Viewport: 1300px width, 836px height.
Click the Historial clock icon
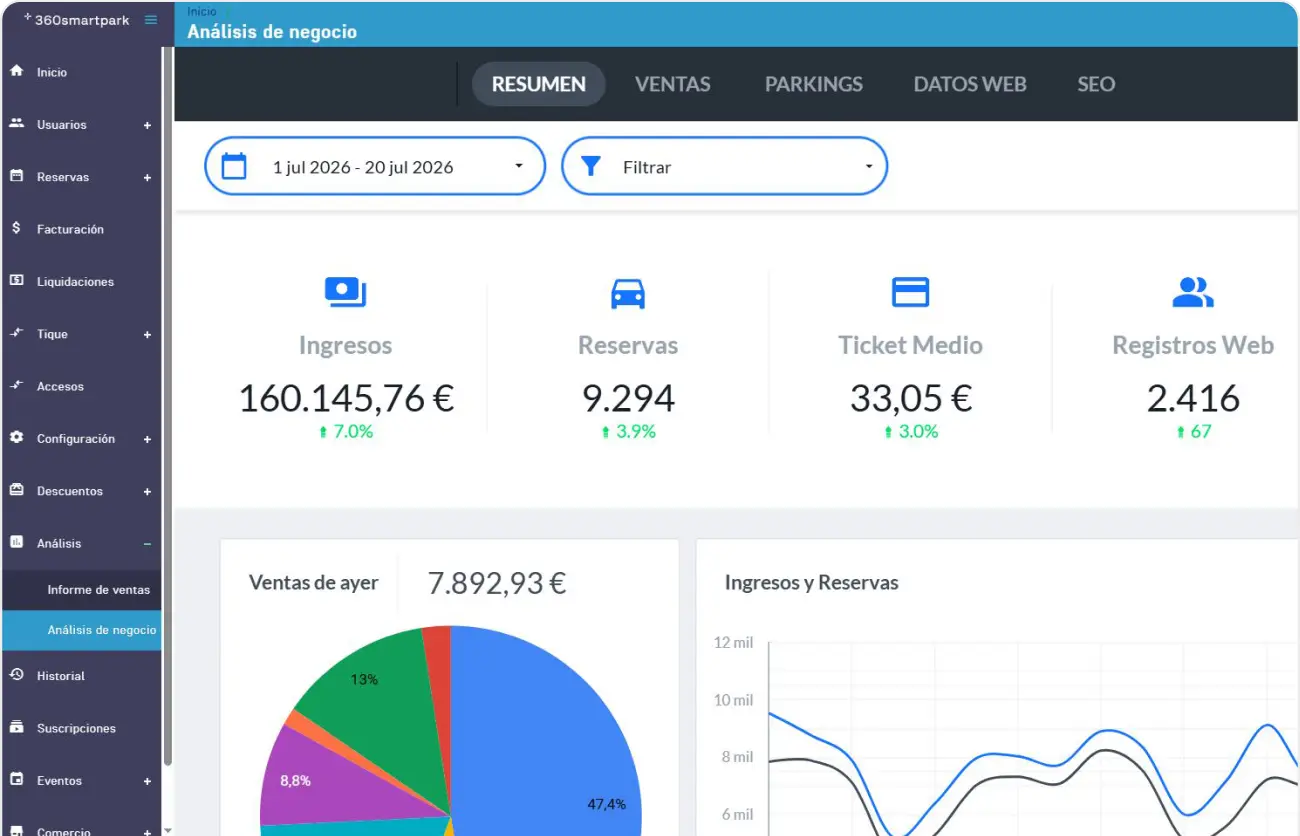tap(16, 675)
